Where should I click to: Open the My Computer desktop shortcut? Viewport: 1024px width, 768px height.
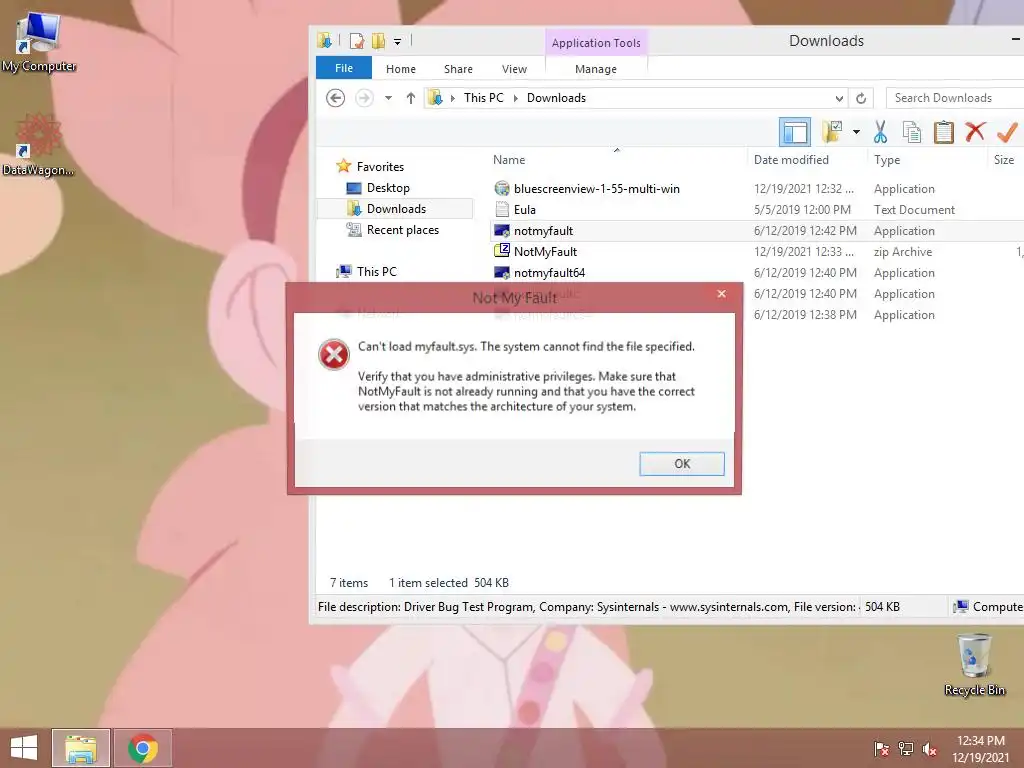pyautogui.click(x=39, y=42)
